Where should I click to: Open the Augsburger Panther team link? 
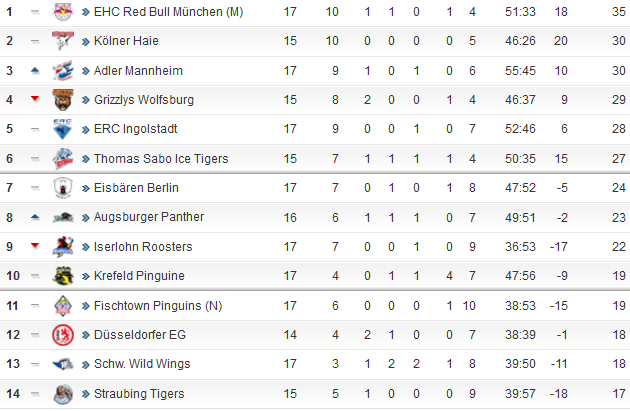[149, 217]
